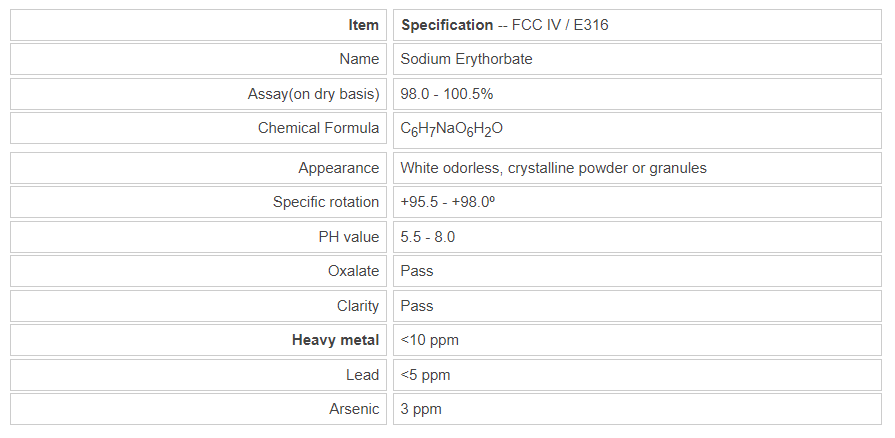Image resolution: width=895 pixels, height=438 pixels.
Task: Select the '<5 ppm' lead value
Action: pyautogui.click(x=426, y=375)
